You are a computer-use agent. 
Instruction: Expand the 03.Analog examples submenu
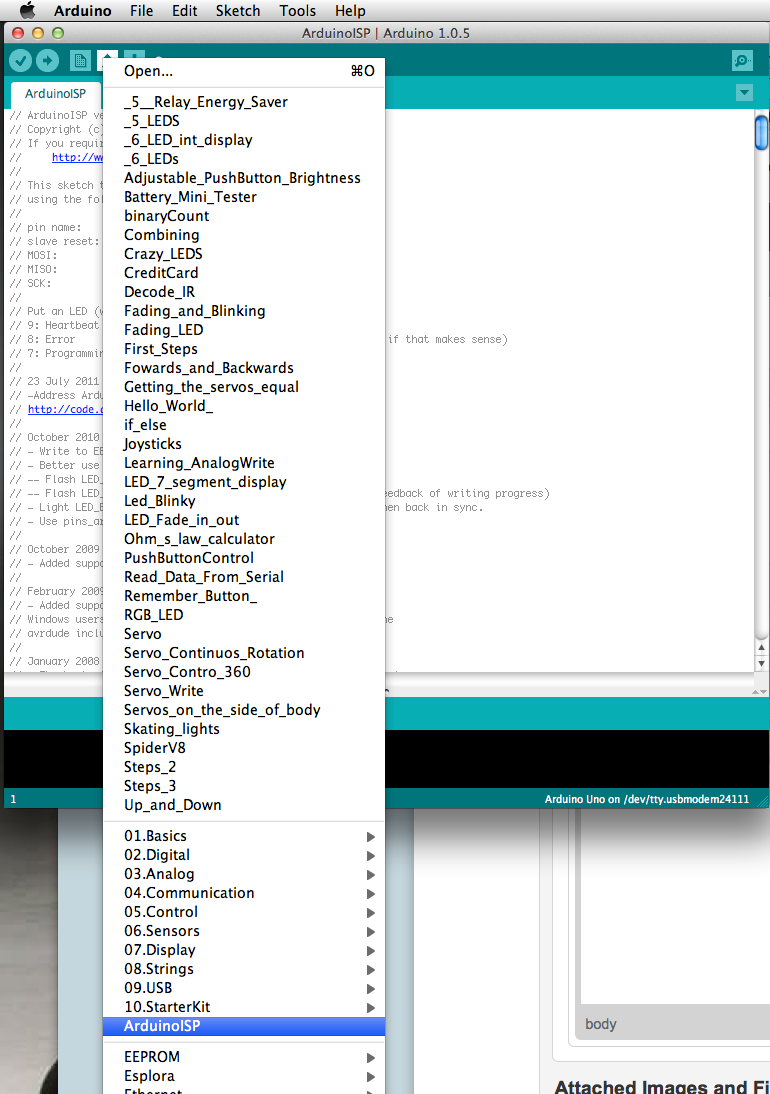tap(244, 874)
